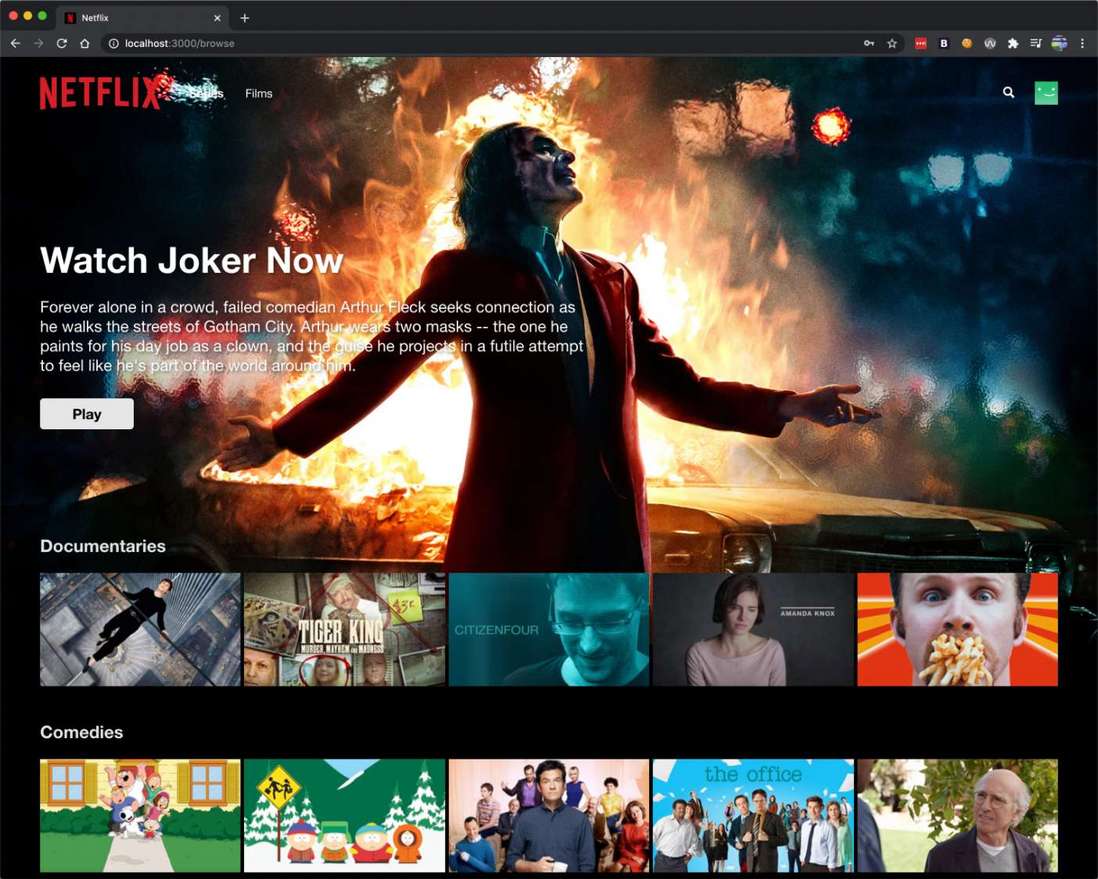
Task: Choose the Amanda Knox thumbnail
Action: (x=753, y=630)
